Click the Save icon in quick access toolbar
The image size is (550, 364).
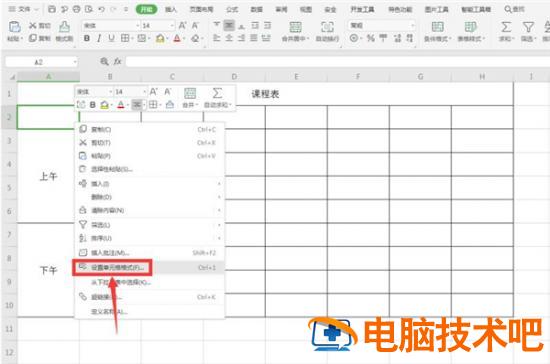pyautogui.click(x=52, y=9)
